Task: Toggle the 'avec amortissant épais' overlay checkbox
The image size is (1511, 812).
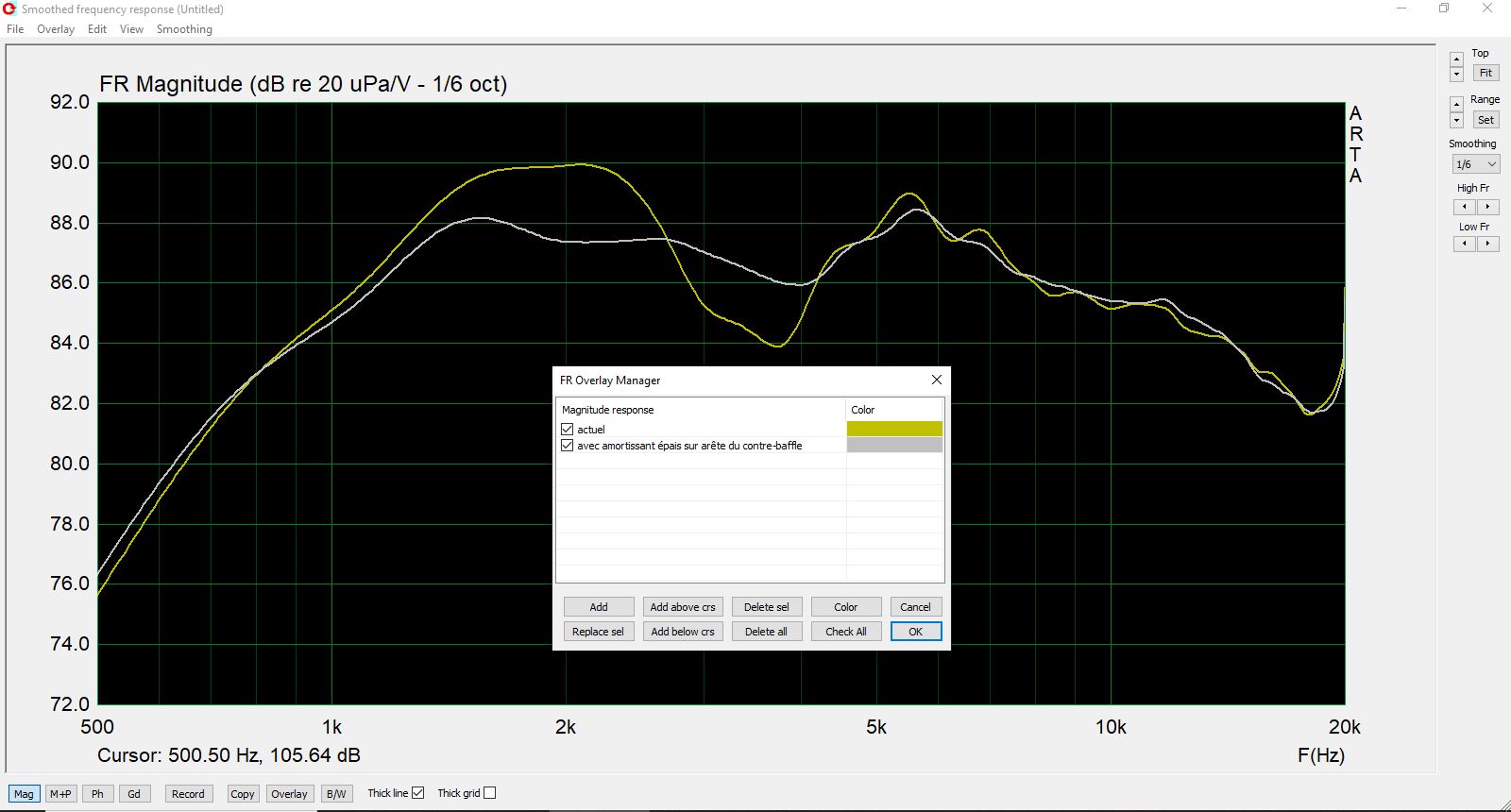Action: [x=568, y=446]
